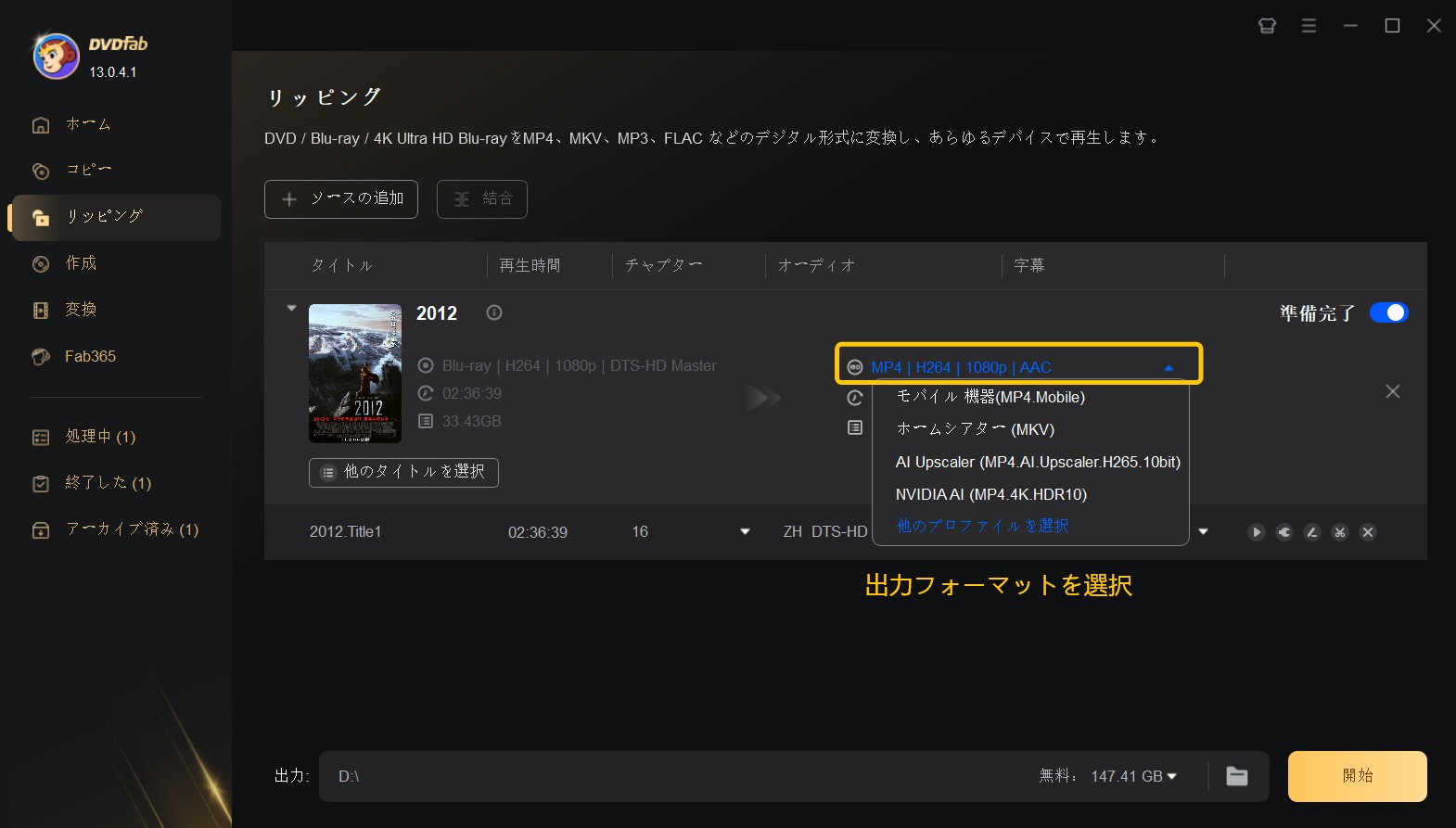1456x828 pixels.
Task: Click the version number 13.0.4.1
Action: pos(113,72)
